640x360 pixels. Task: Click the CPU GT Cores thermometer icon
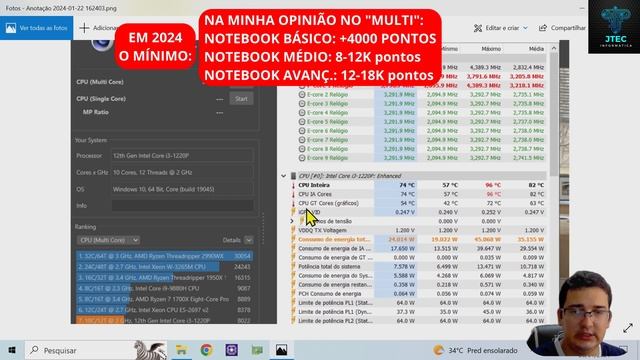pos(293,203)
